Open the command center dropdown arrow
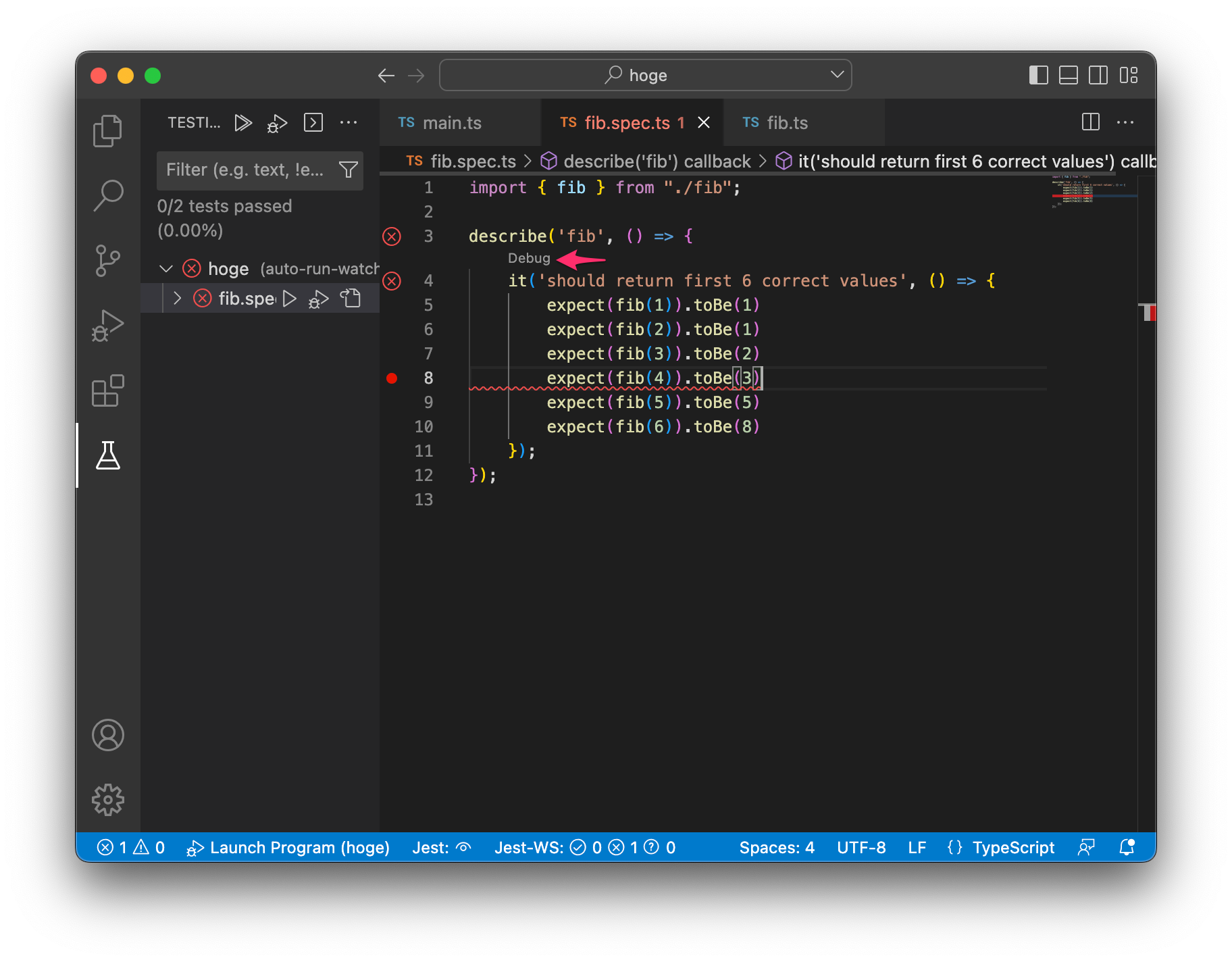The width and height of the screenshot is (1232, 962). pos(837,75)
